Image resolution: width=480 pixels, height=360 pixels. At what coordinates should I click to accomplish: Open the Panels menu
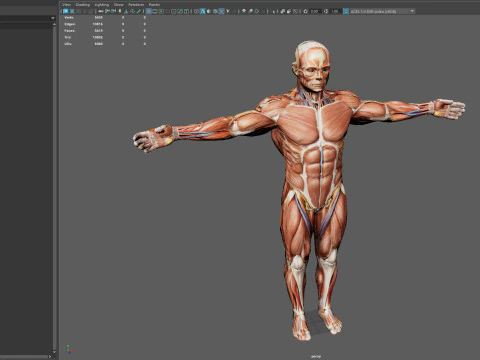pyautogui.click(x=154, y=5)
